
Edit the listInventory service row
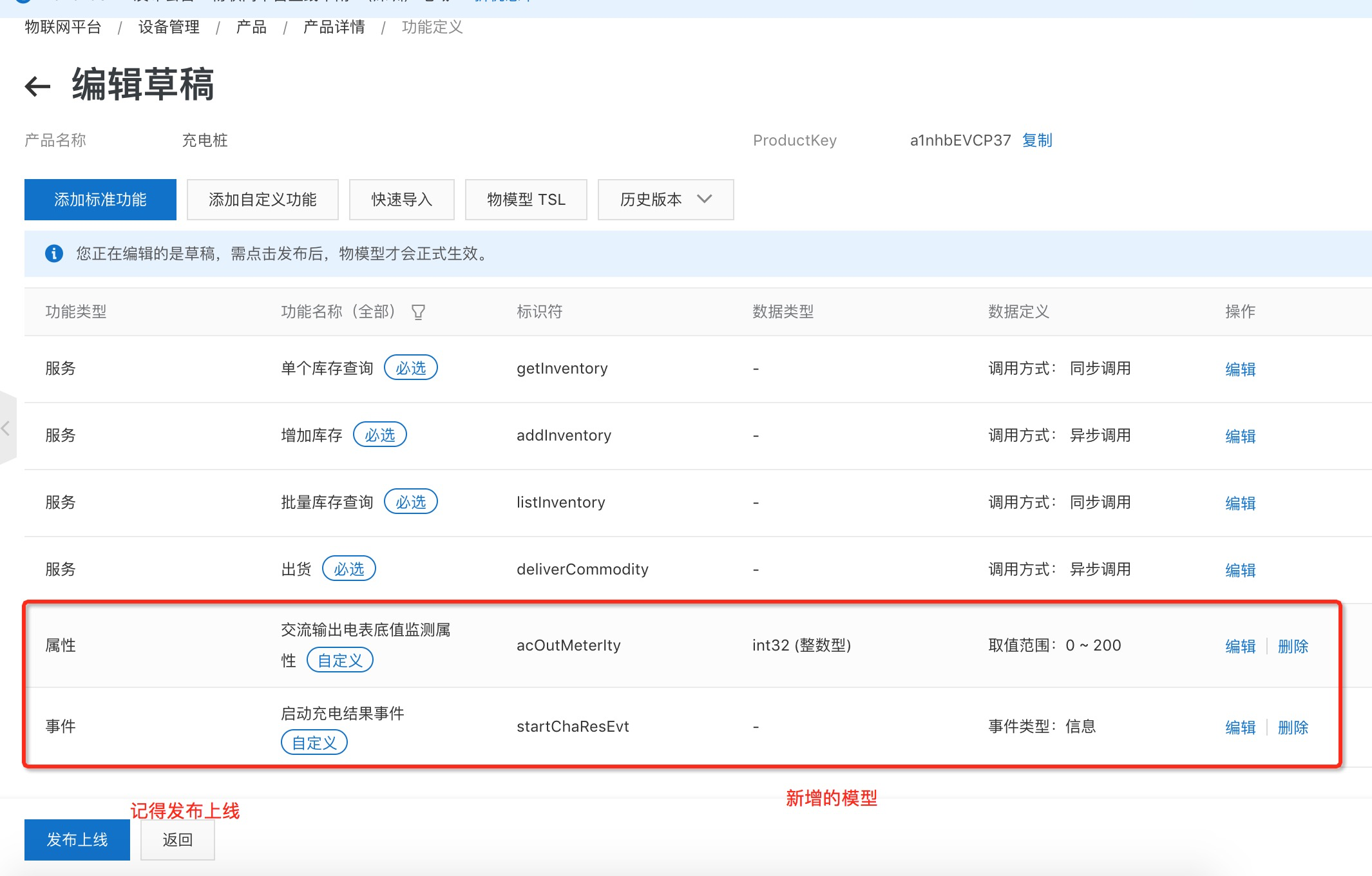[x=1241, y=503]
